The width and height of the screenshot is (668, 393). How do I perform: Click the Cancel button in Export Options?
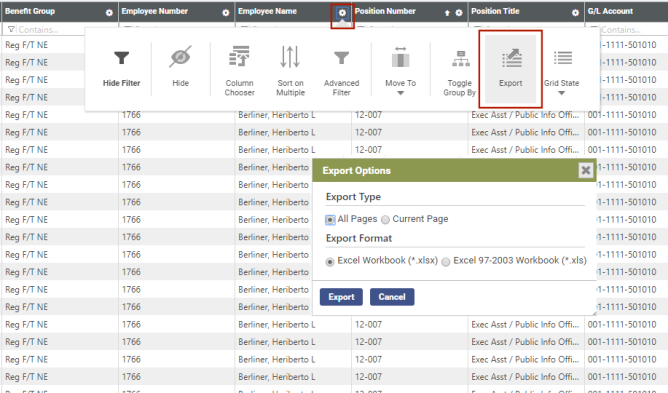pos(392,297)
